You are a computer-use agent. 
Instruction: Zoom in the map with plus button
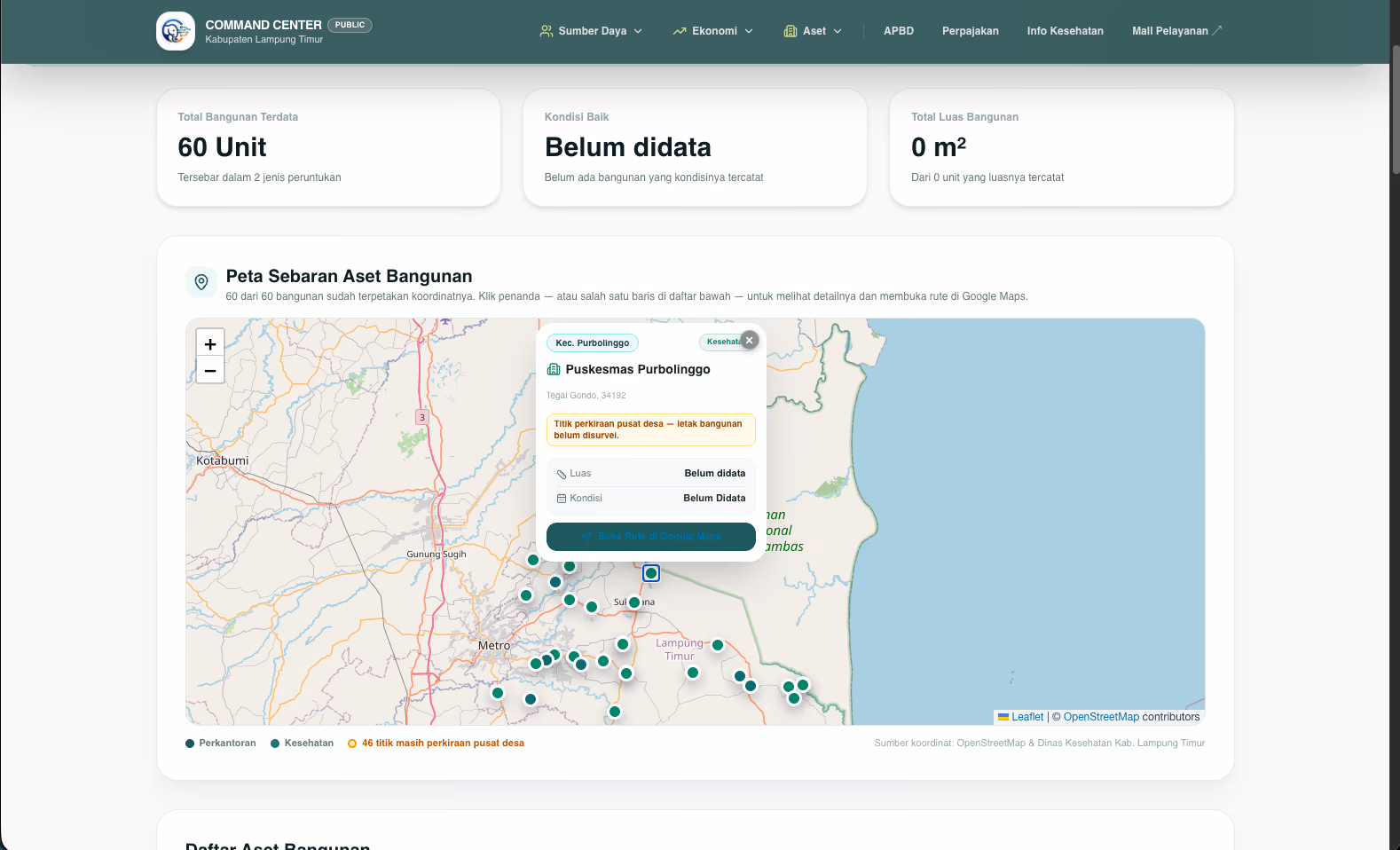pyautogui.click(x=210, y=344)
